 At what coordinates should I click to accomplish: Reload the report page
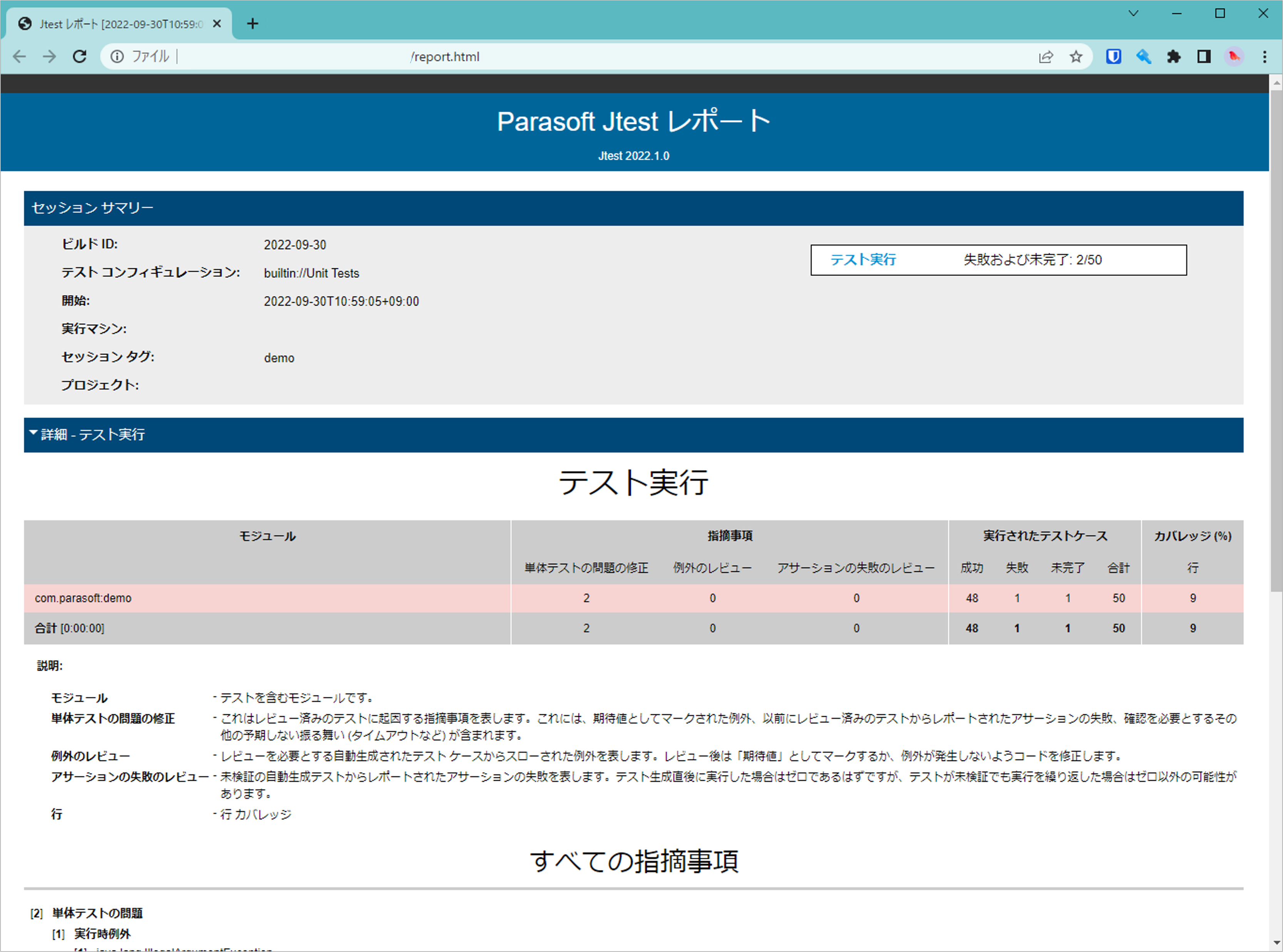click(x=80, y=57)
